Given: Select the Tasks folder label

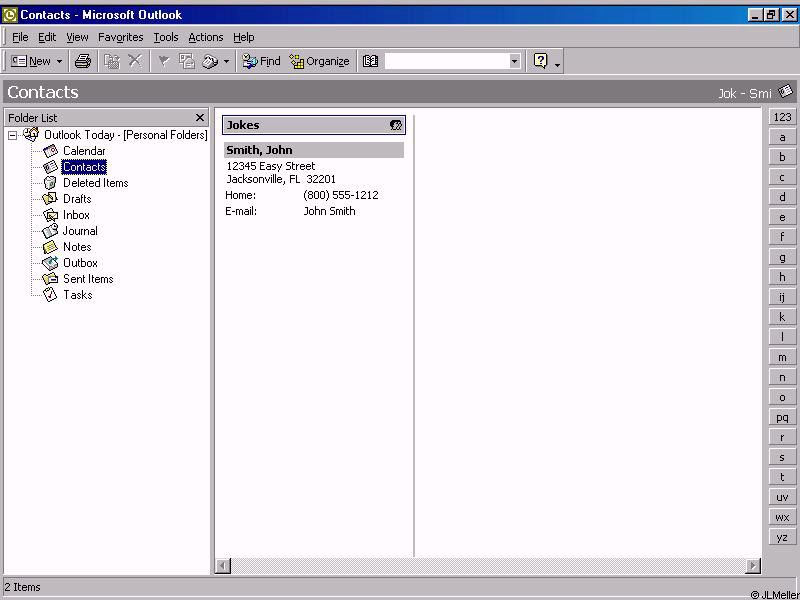Looking at the screenshot, I should click(78, 295).
